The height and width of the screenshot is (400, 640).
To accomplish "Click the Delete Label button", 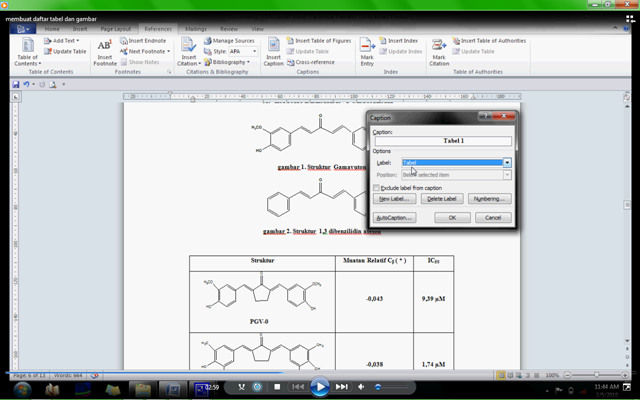I will (x=442, y=199).
